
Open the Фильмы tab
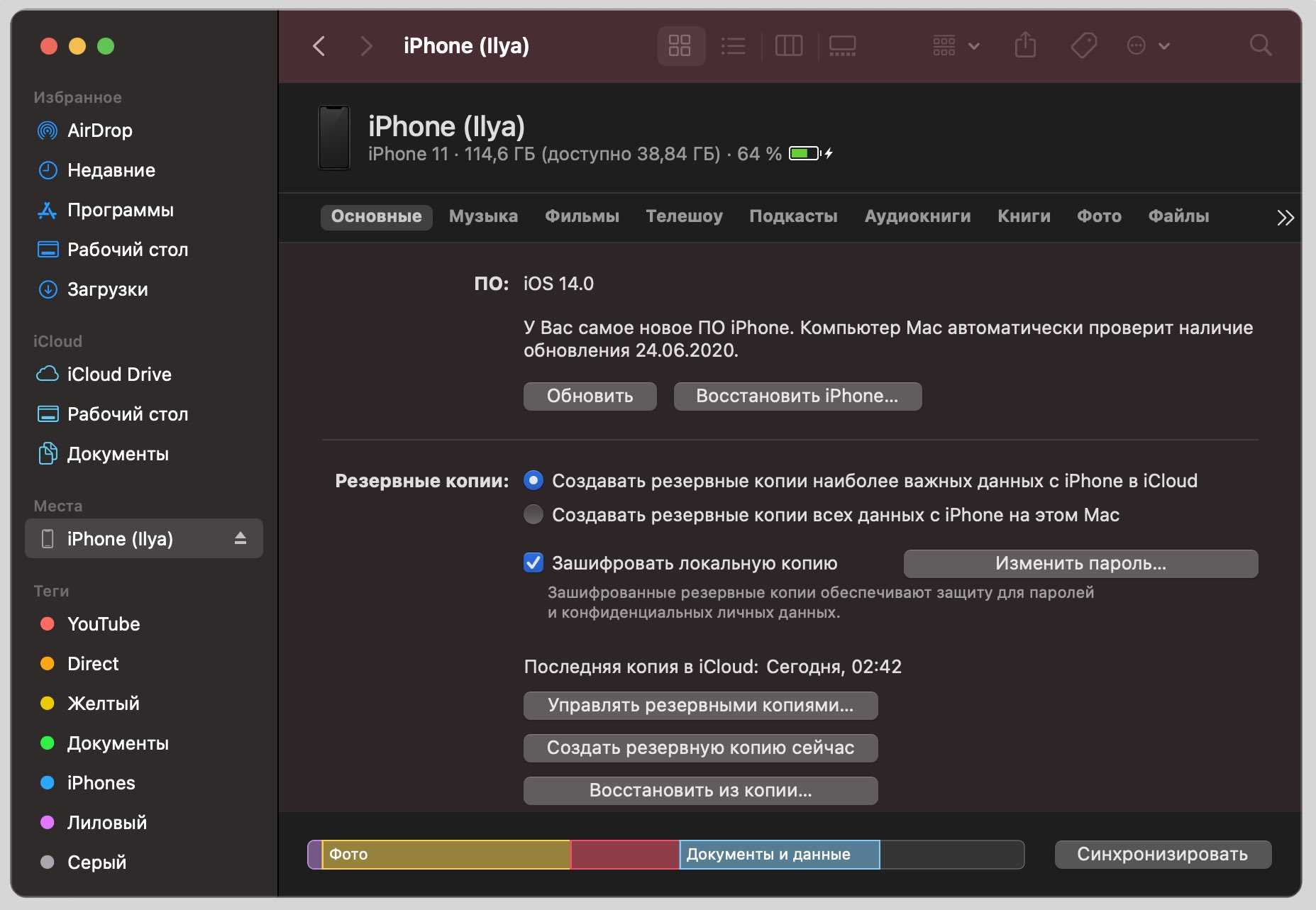pyautogui.click(x=582, y=216)
